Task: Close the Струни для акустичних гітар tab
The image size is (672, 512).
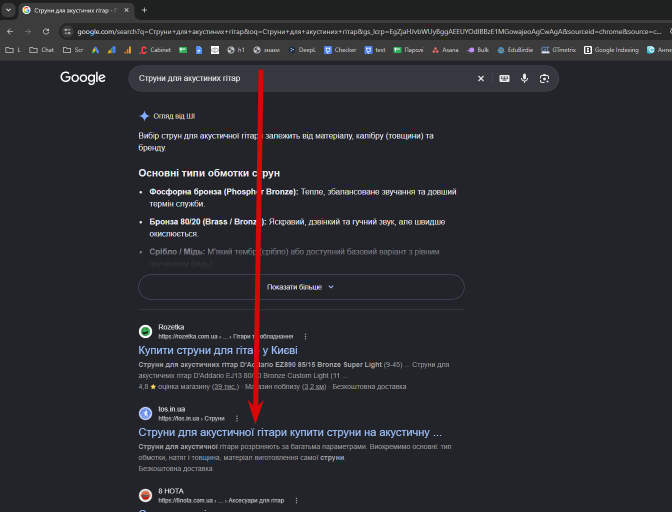Action: (126, 10)
